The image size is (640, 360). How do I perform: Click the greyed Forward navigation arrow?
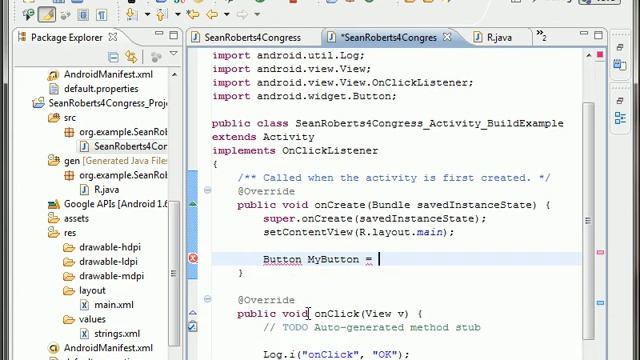[242, 15]
